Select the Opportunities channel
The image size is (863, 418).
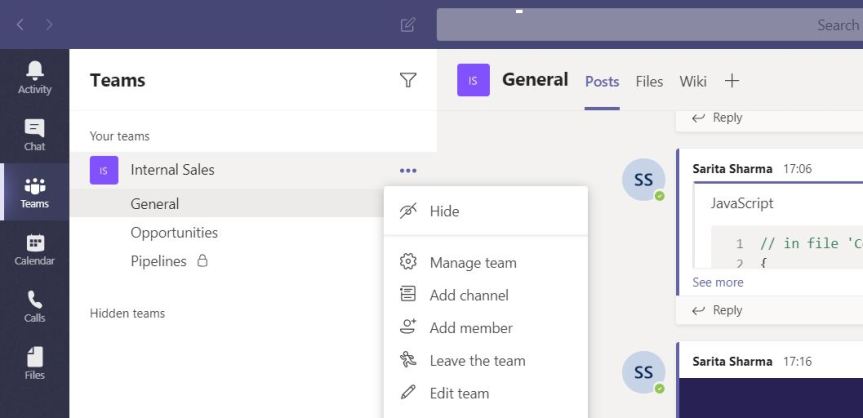pyautogui.click(x=173, y=232)
